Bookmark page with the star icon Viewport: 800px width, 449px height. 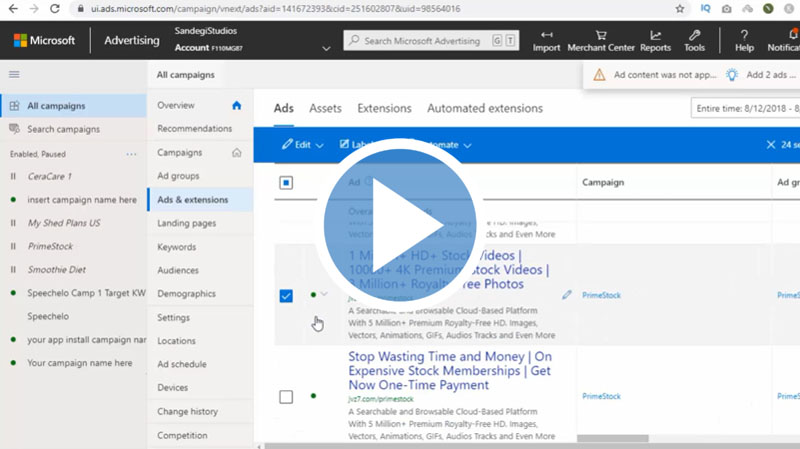click(x=680, y=9)
